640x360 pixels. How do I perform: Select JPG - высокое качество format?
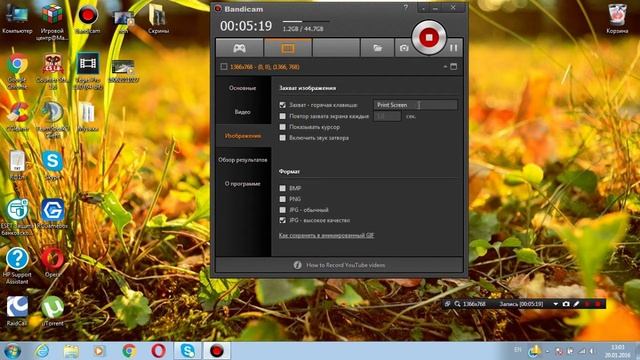pos(282,220)
